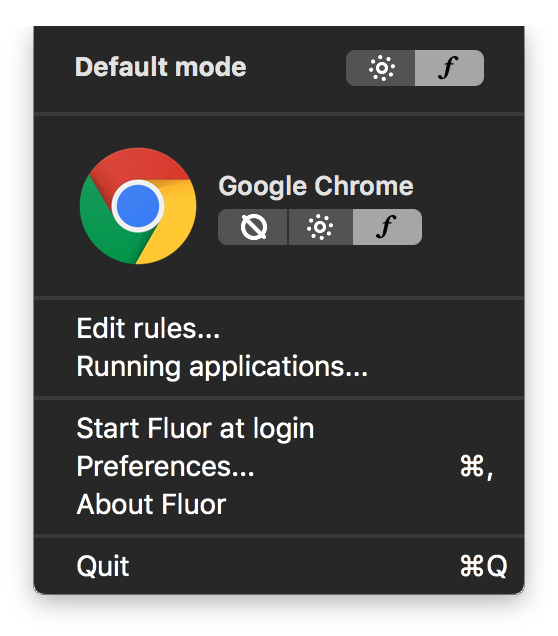Viewport: 558px width, 636px height.
Task: Click the command-Q shortcut symbol beside Quit
Action: pyautogui.click(x=484, y=565)
